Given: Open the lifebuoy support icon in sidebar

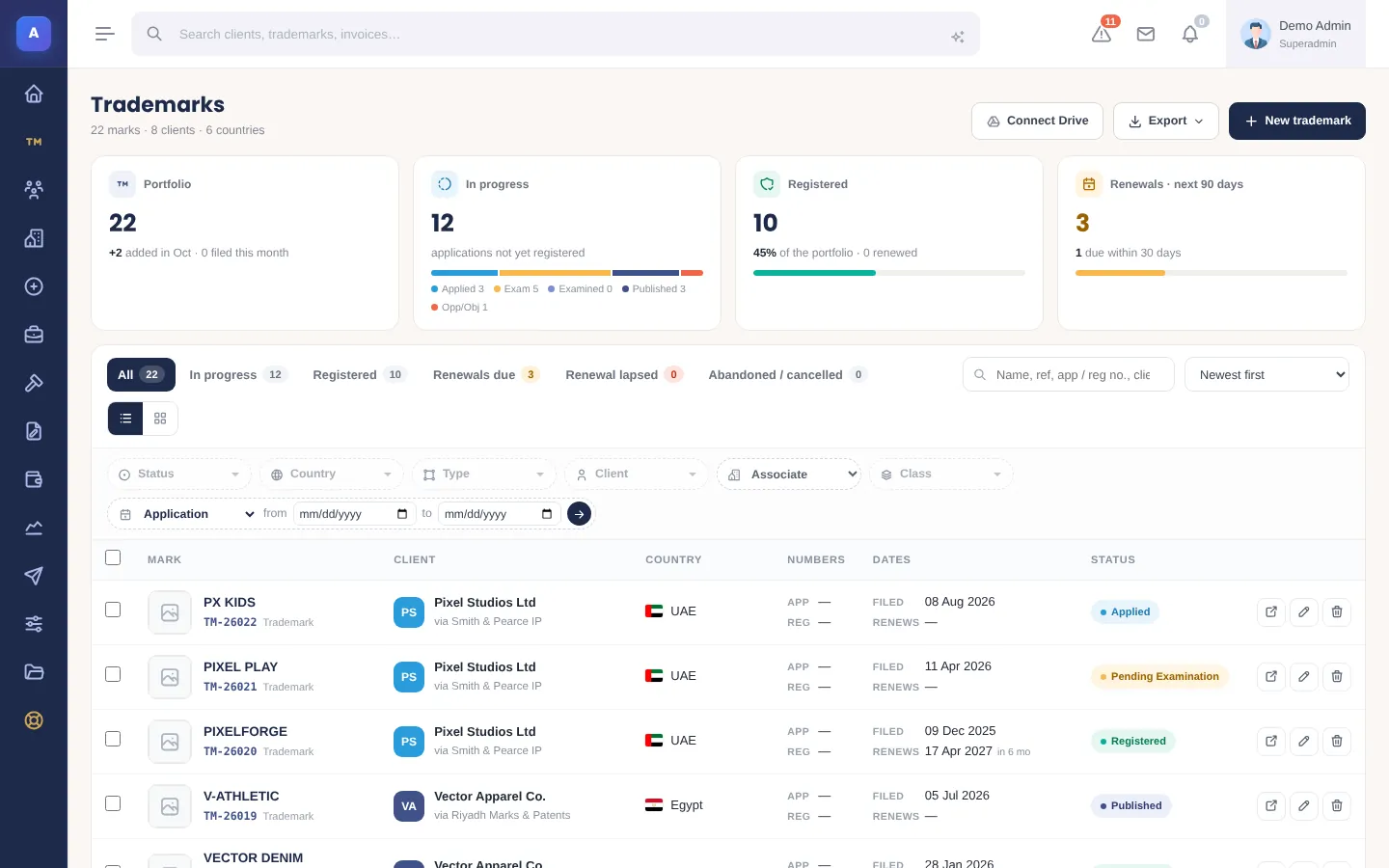Looking at the screenshot, I should click(34, 720).
